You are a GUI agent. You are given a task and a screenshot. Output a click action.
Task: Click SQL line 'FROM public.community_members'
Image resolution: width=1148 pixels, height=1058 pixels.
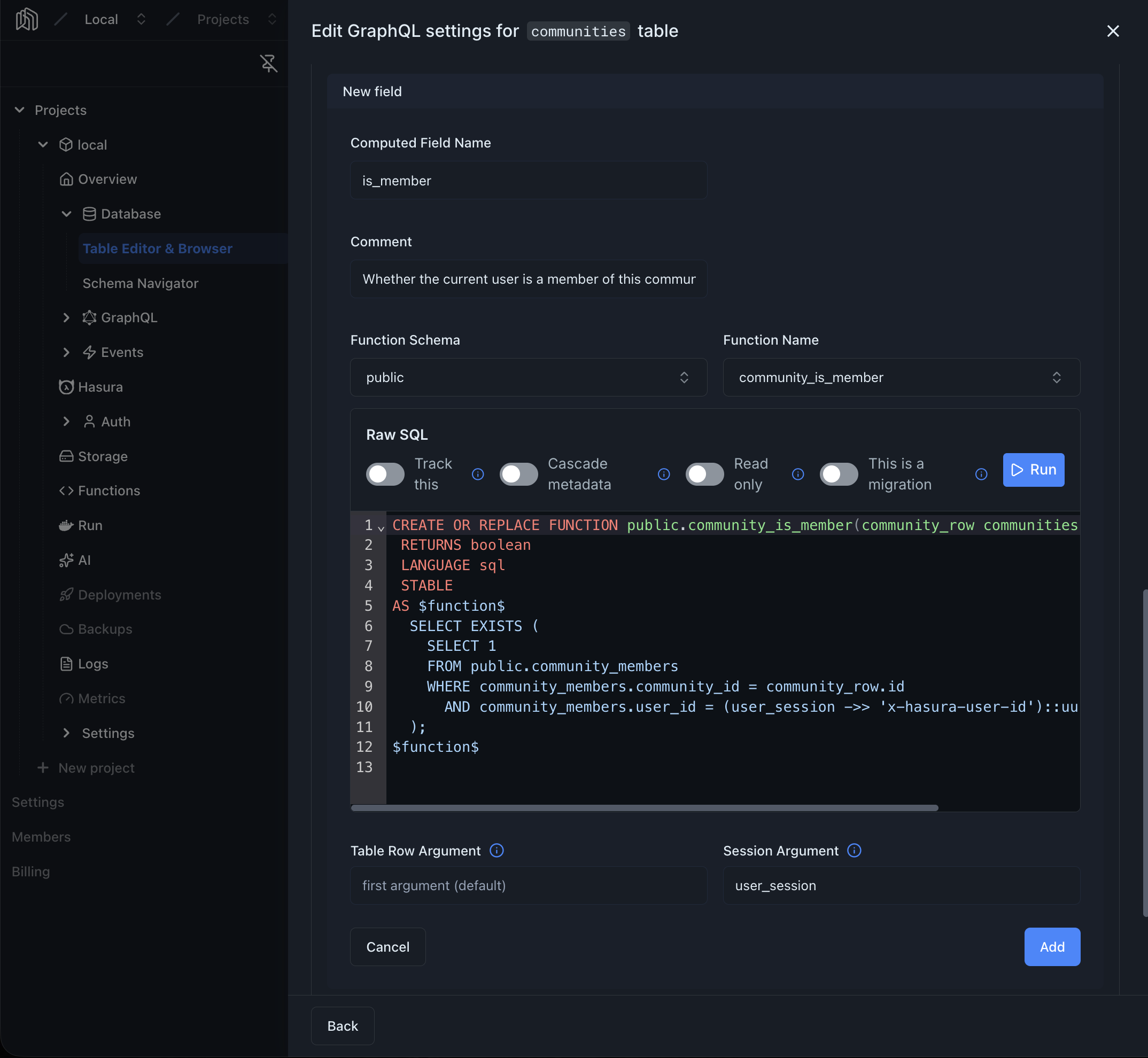pos(552,666)
